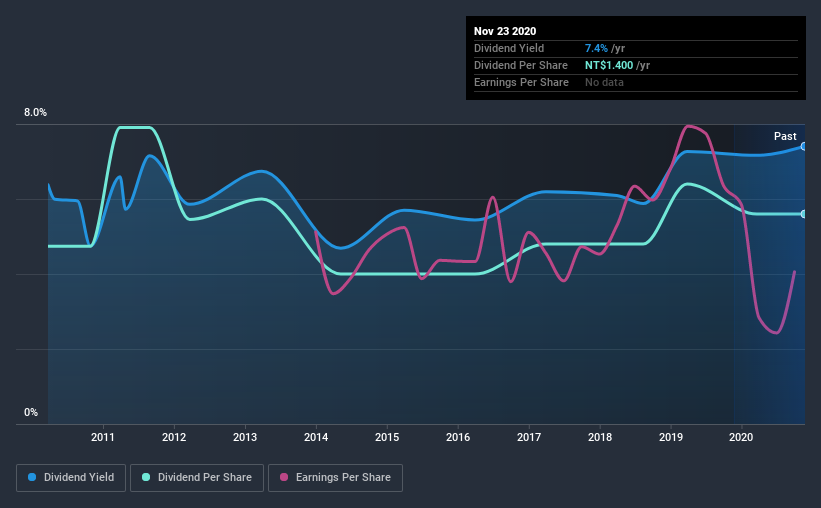
Task: Click the blue Dividend Yield legend dot
Action: click(32, 477)
